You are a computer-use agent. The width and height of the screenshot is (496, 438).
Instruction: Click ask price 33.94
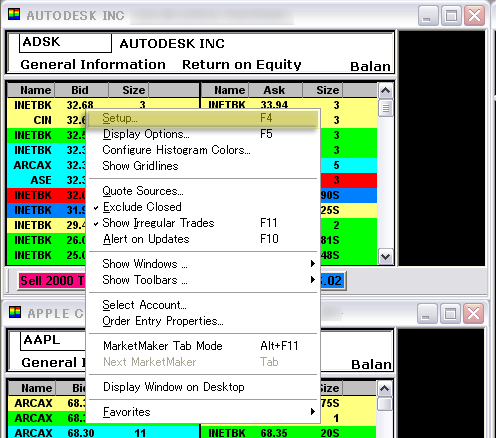tap(274, 105)
